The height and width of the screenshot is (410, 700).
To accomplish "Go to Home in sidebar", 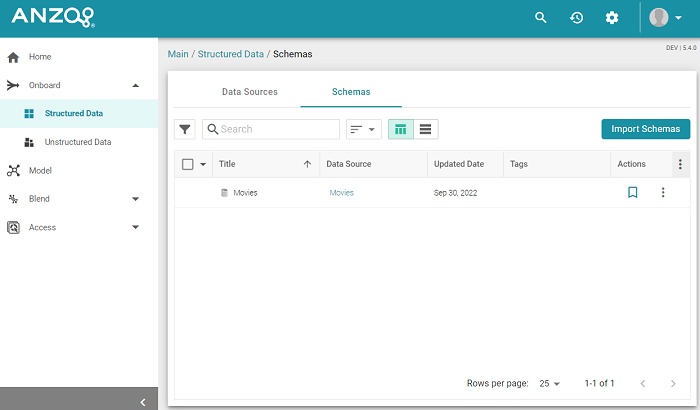I will click(x=40, y=57).
